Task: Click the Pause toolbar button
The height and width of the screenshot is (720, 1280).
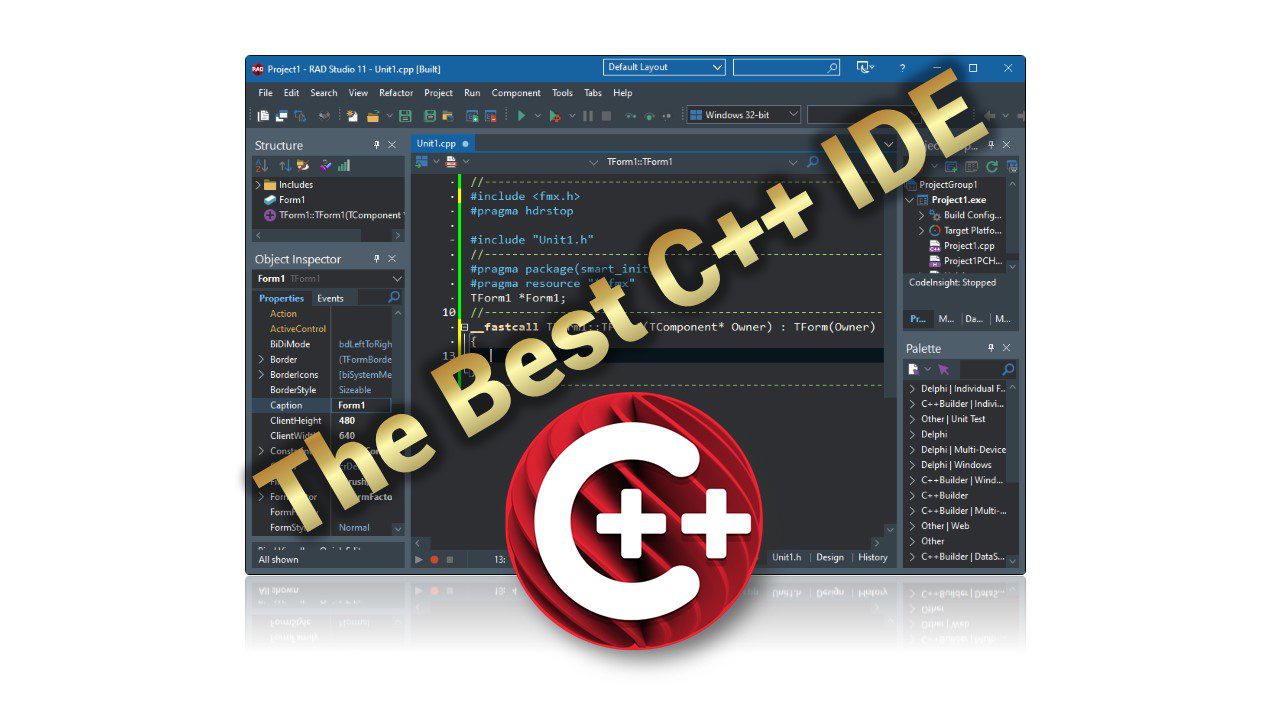Action: tap(587, 116)
